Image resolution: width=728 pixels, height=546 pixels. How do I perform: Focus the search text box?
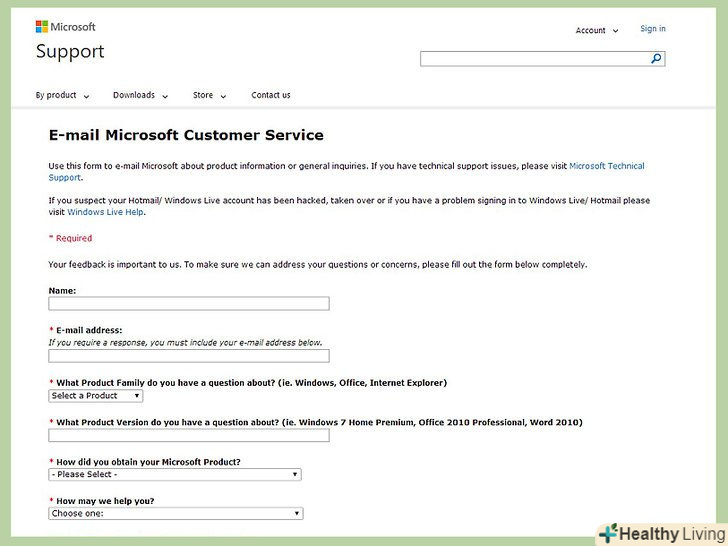(x=535, y=59)
